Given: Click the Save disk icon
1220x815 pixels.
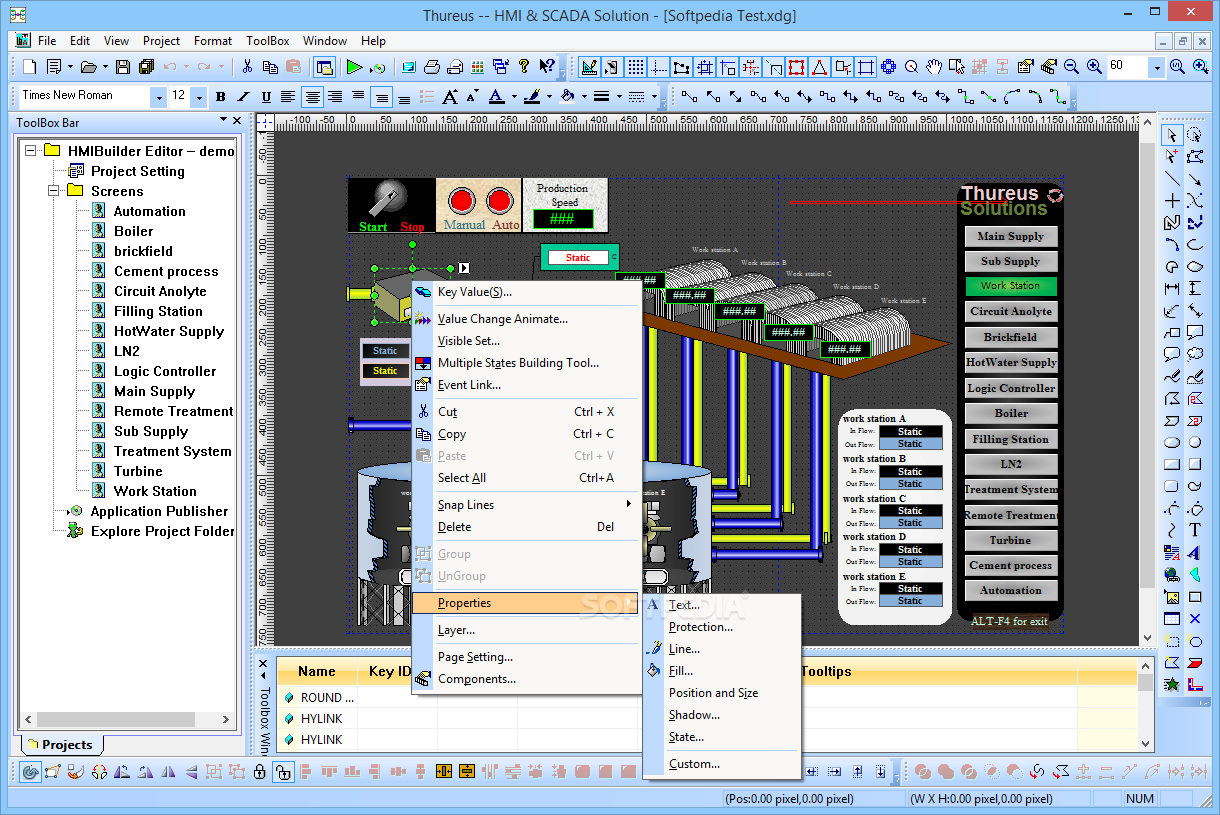Looking at the screenshot, I should [x=122, y=67].
